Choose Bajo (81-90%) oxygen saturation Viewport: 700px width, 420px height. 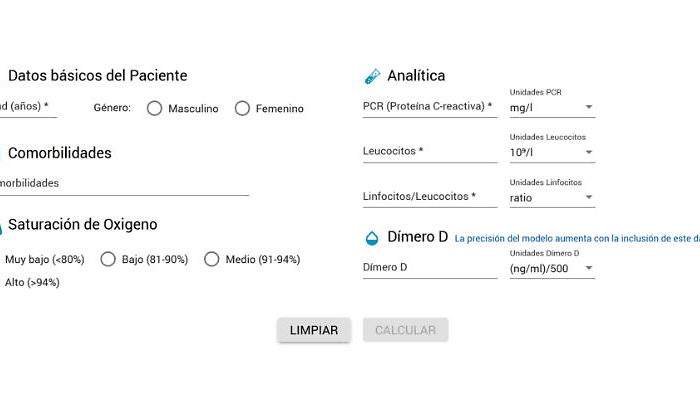(x=108, y=259)
